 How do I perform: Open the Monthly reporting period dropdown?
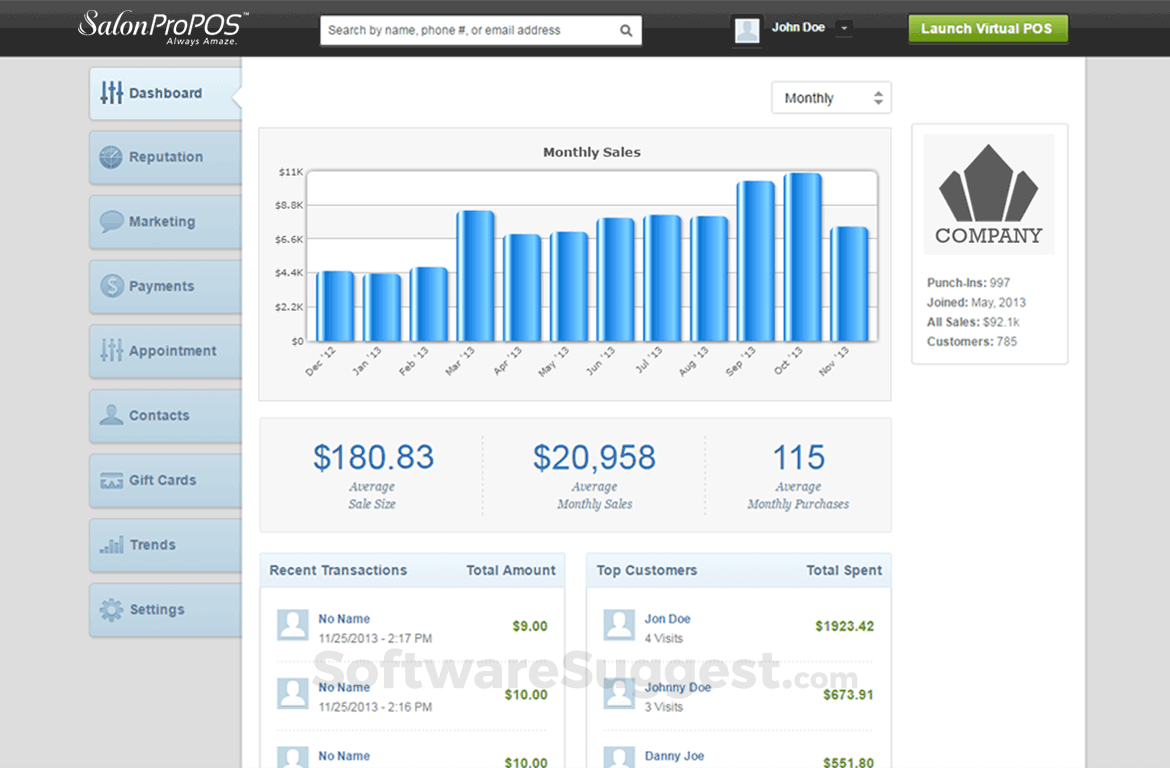[831, 97]
